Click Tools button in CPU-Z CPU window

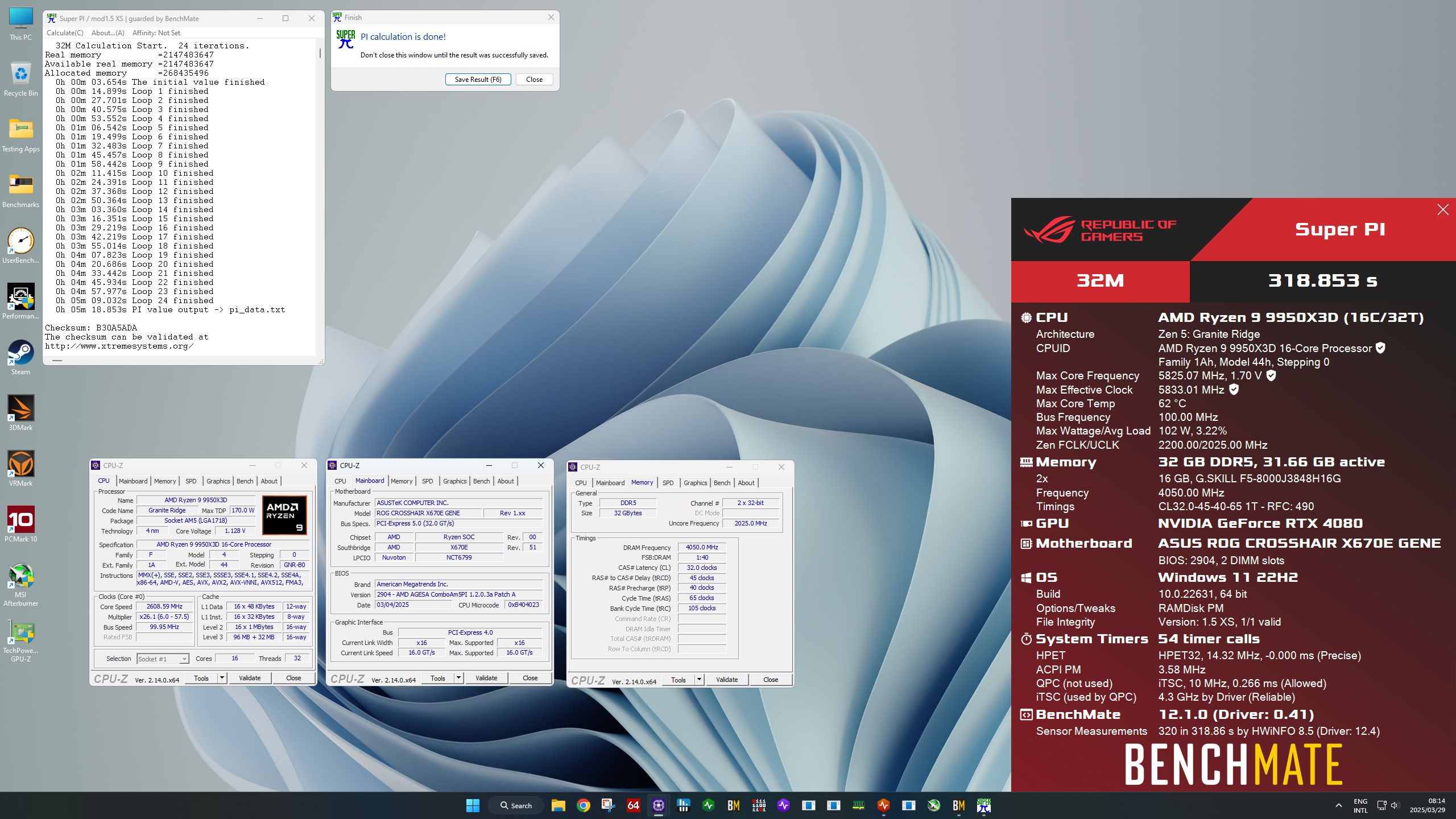(201, 678)
